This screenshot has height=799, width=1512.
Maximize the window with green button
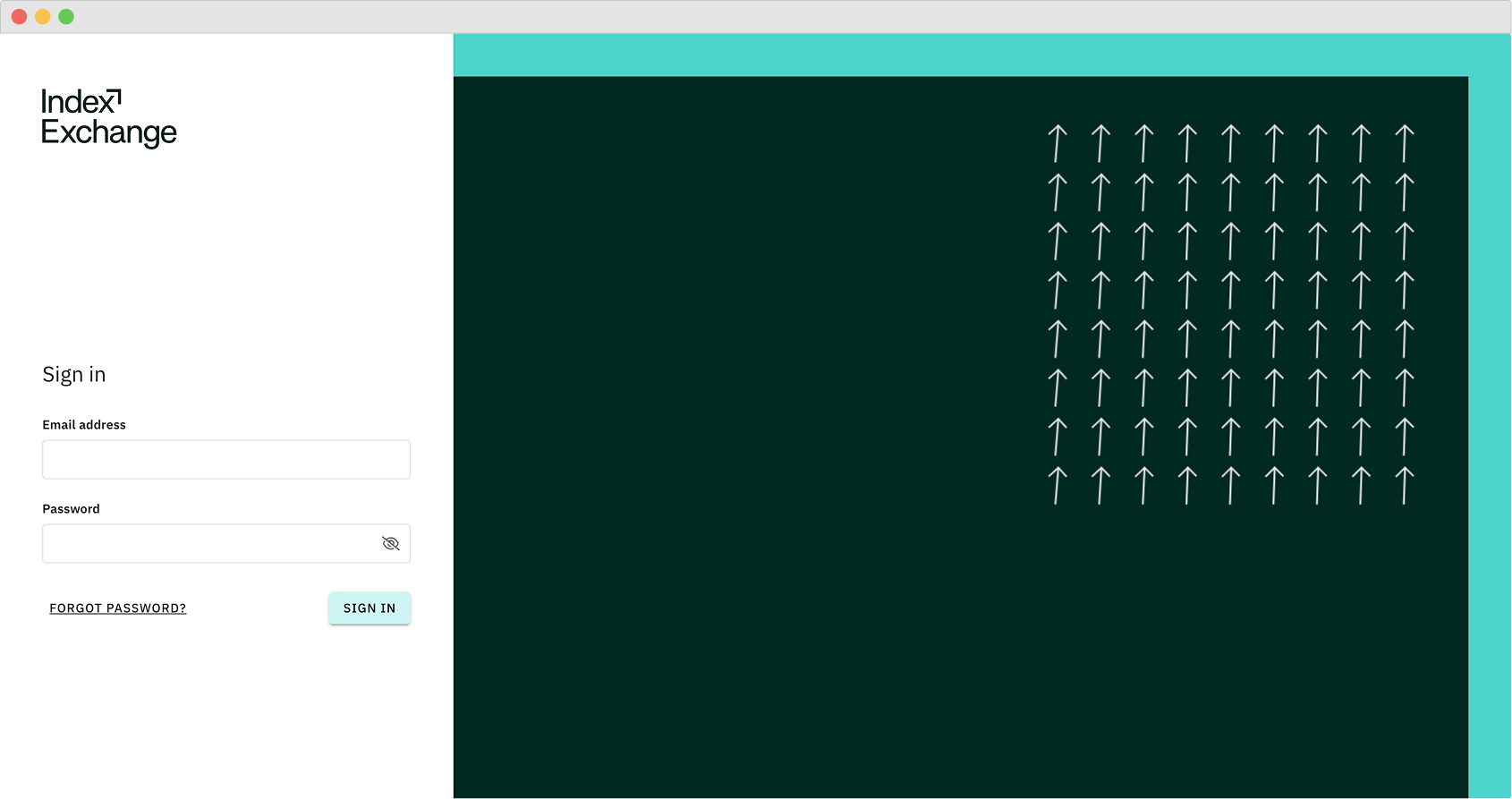tap(66, 17)
